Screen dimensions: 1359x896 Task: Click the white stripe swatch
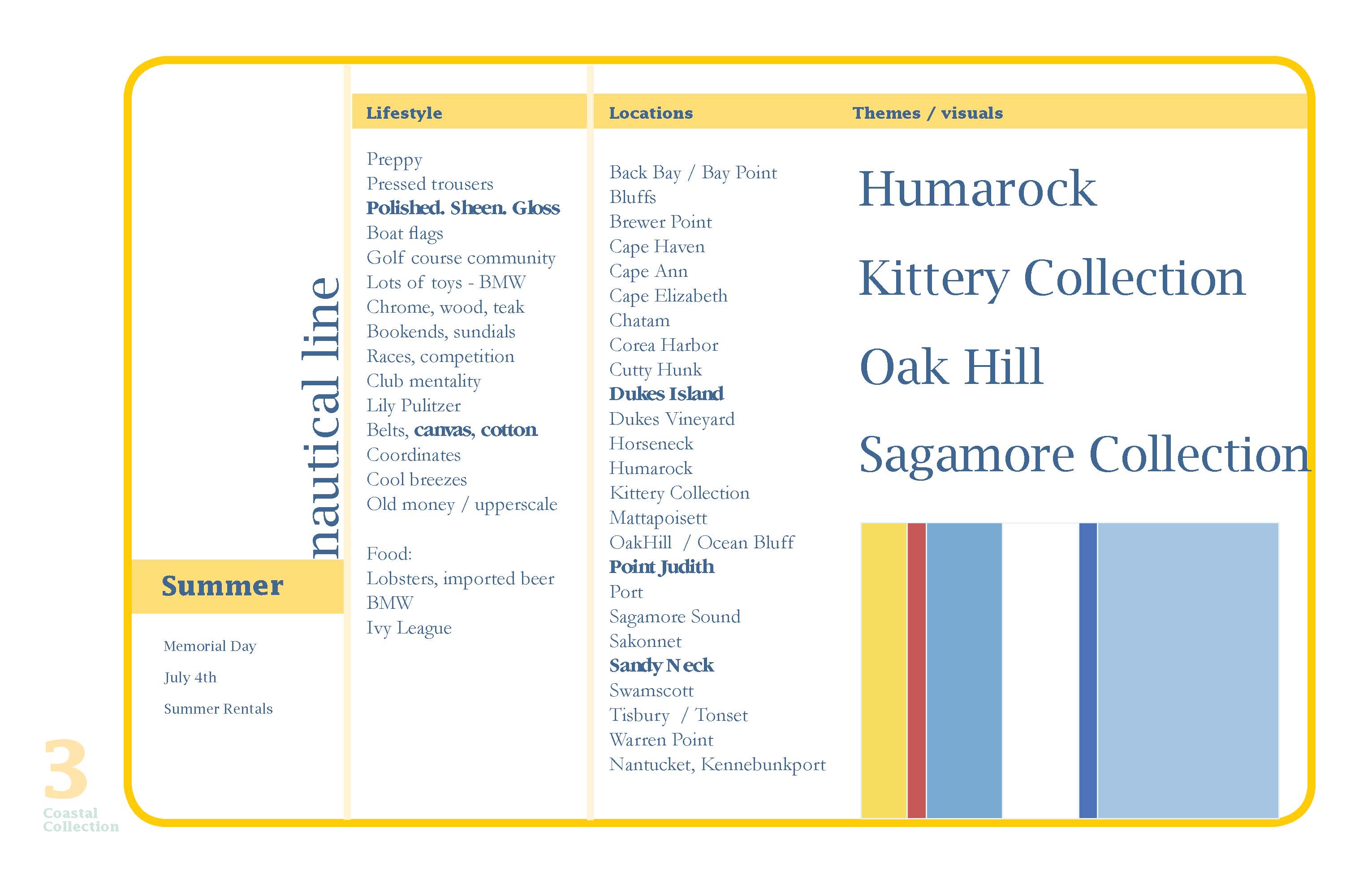[1040, 670]
